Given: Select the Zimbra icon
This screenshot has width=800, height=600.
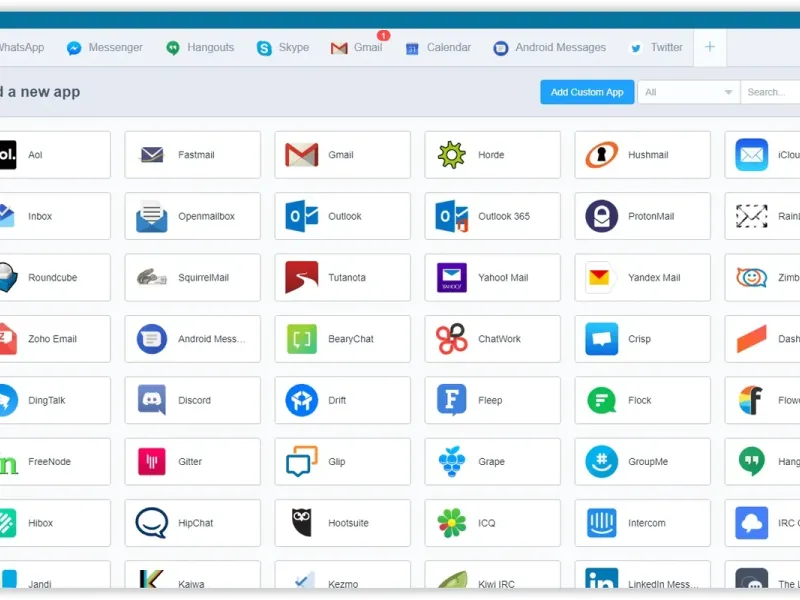Looking at the screenshot, I should click(752, 277).
